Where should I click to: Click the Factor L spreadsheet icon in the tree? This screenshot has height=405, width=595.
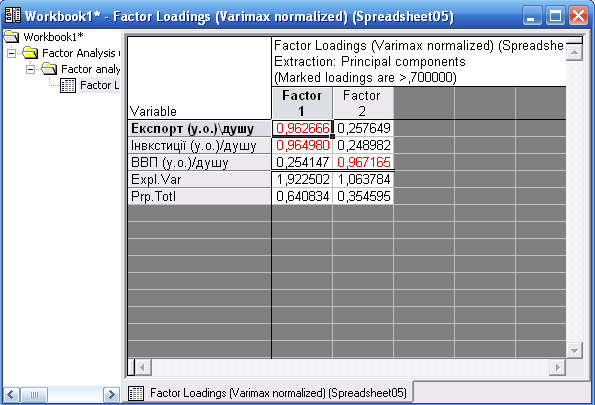tap(68, 85)
